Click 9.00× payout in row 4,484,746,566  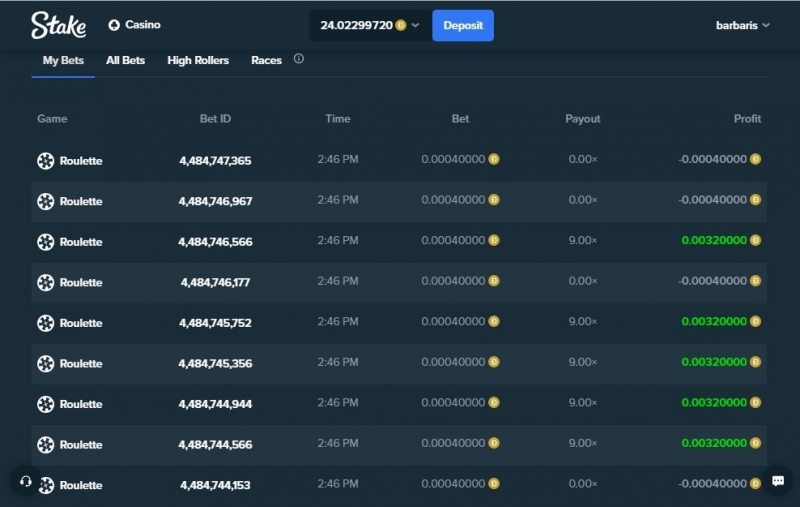click(x=583, y=240)
